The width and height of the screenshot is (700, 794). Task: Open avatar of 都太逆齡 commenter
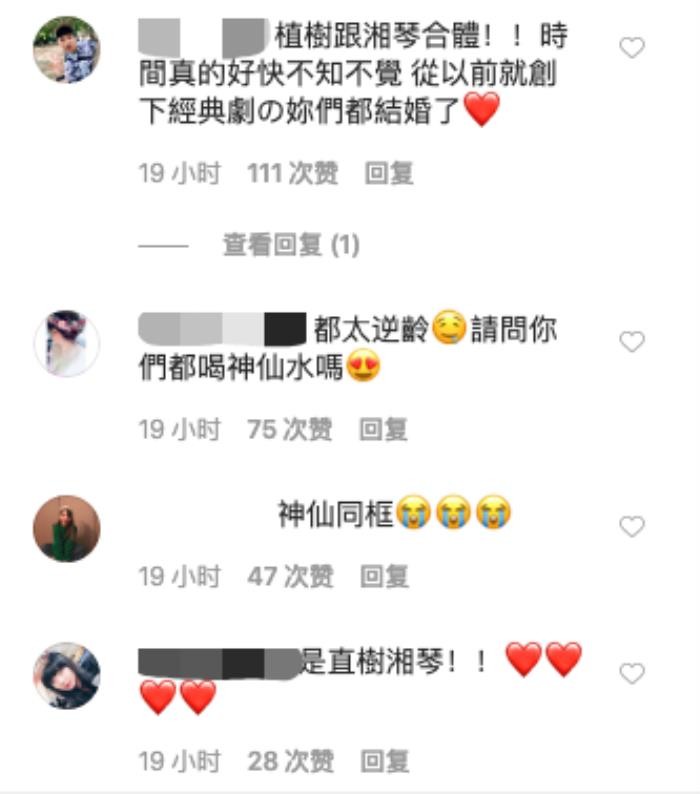pyautogui.click(x=67, y=343)
